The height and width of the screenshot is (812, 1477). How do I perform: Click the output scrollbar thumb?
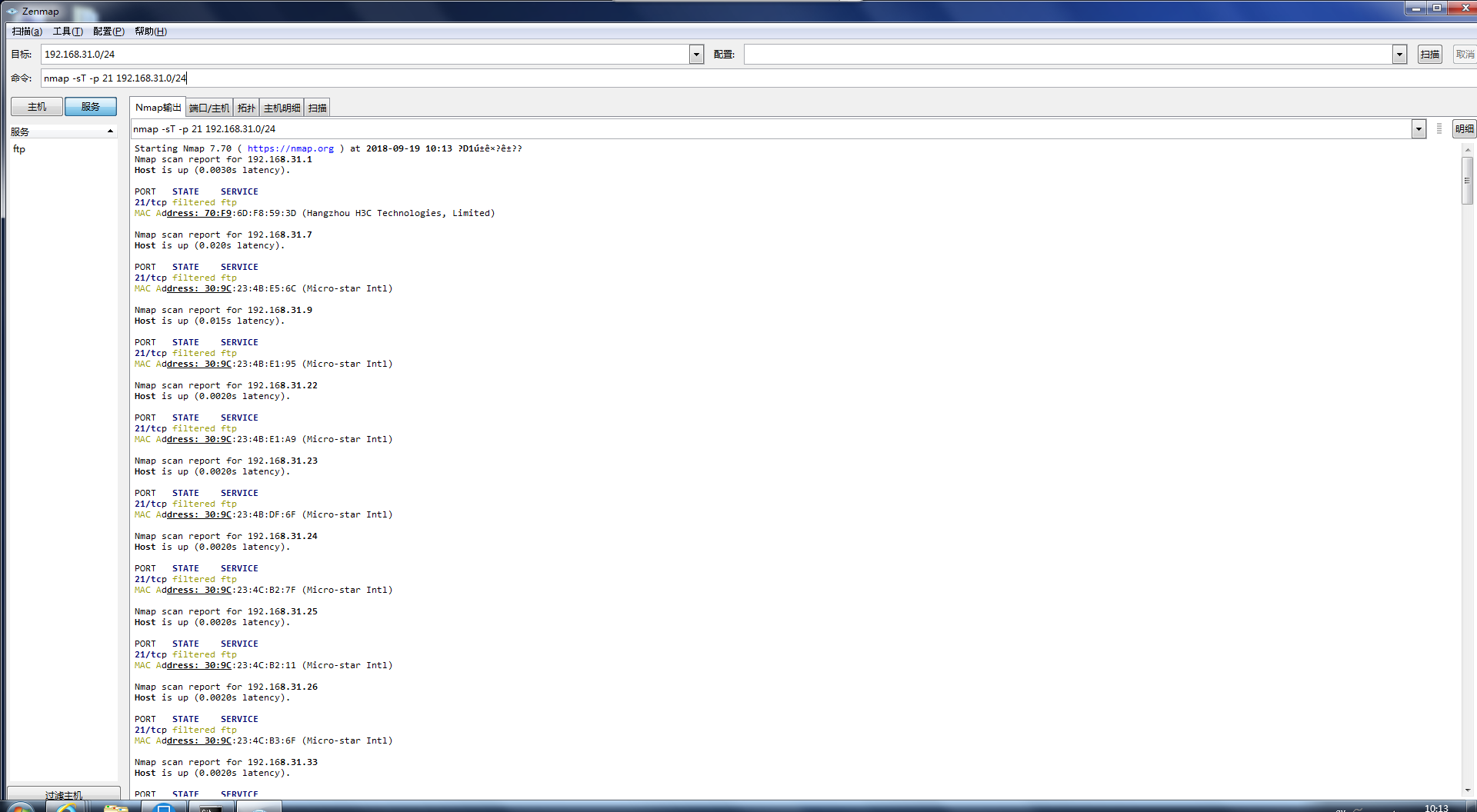[x=1468, y=181]
